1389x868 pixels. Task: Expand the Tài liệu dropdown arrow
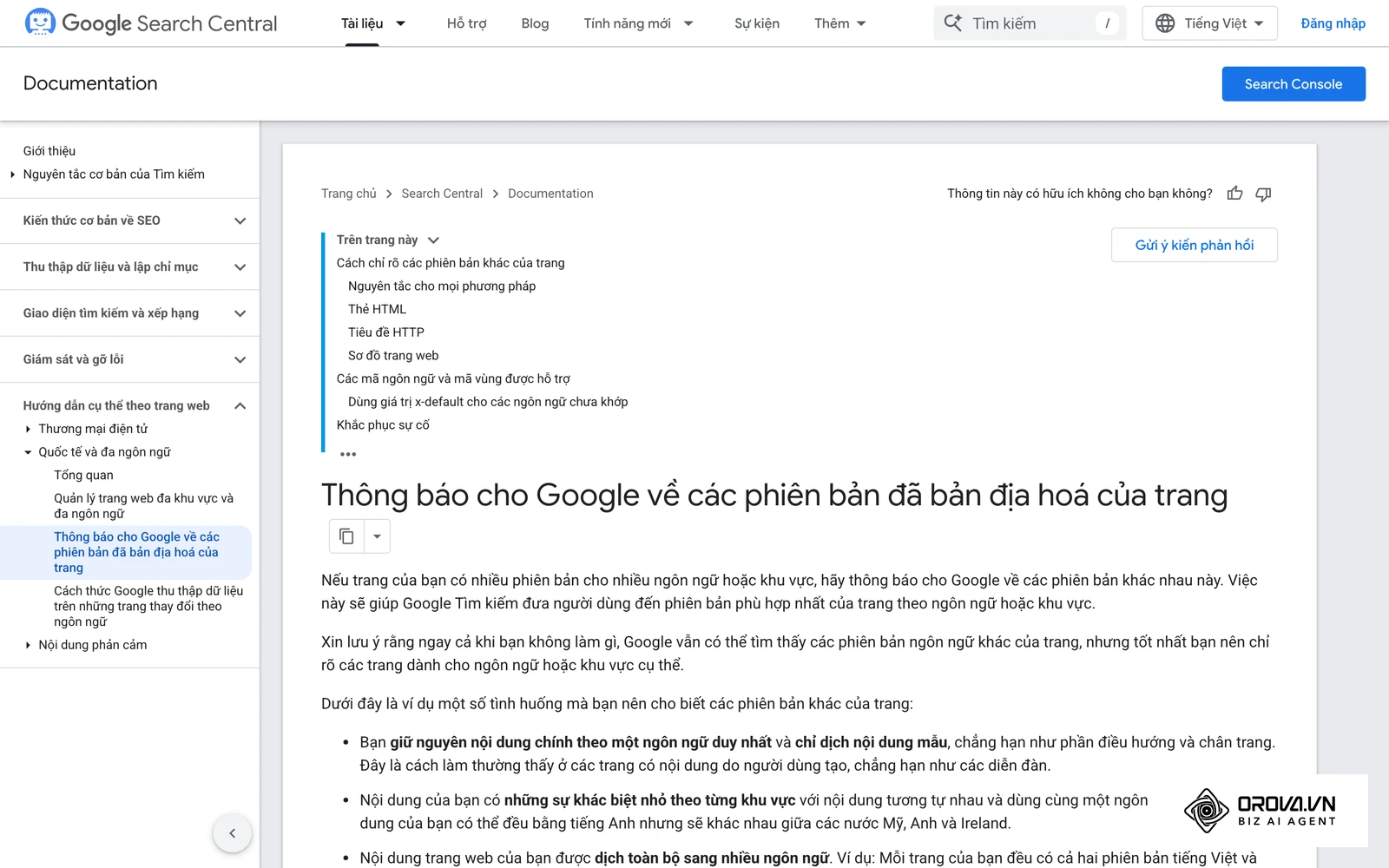click(x=401, y=23)
